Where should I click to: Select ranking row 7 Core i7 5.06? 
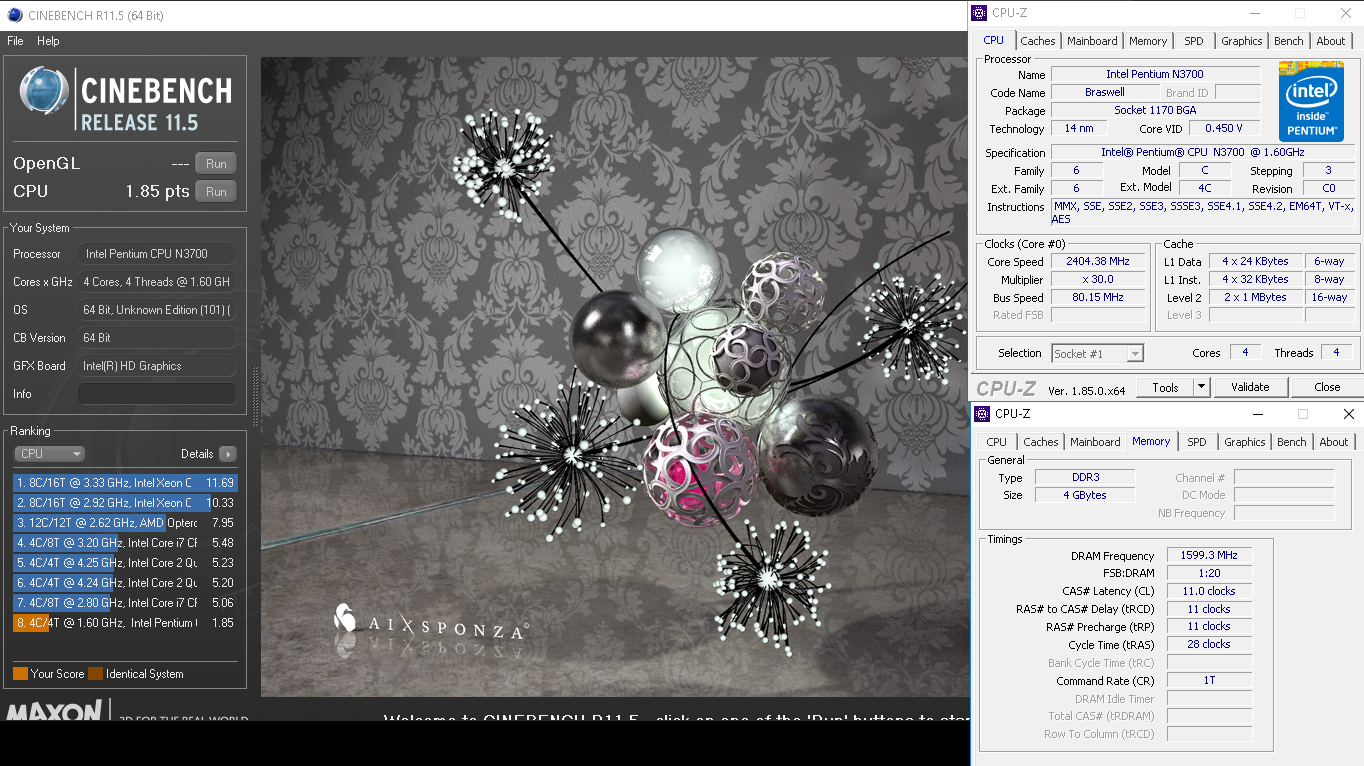point(125,603)
